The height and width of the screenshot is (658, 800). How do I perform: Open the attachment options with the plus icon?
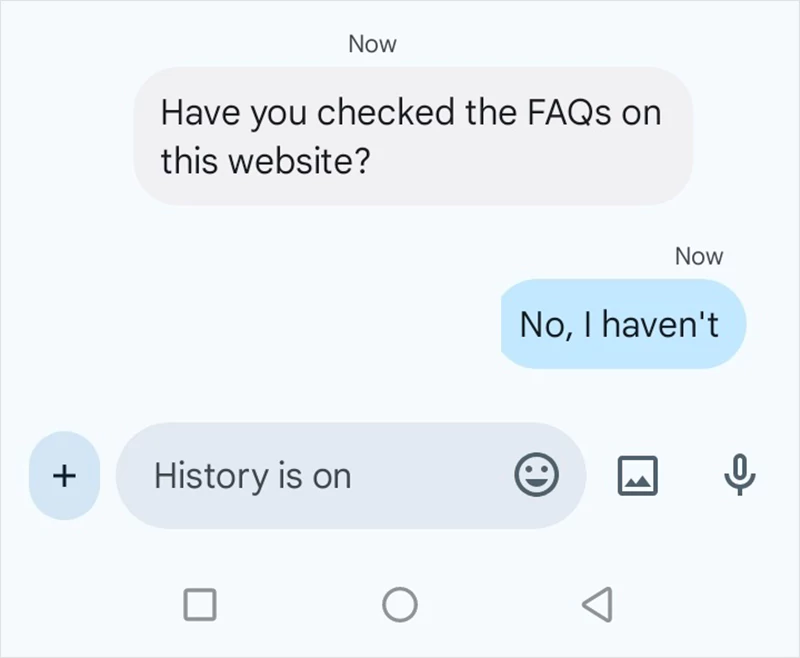pyautogui.click(x=63, y=476)
